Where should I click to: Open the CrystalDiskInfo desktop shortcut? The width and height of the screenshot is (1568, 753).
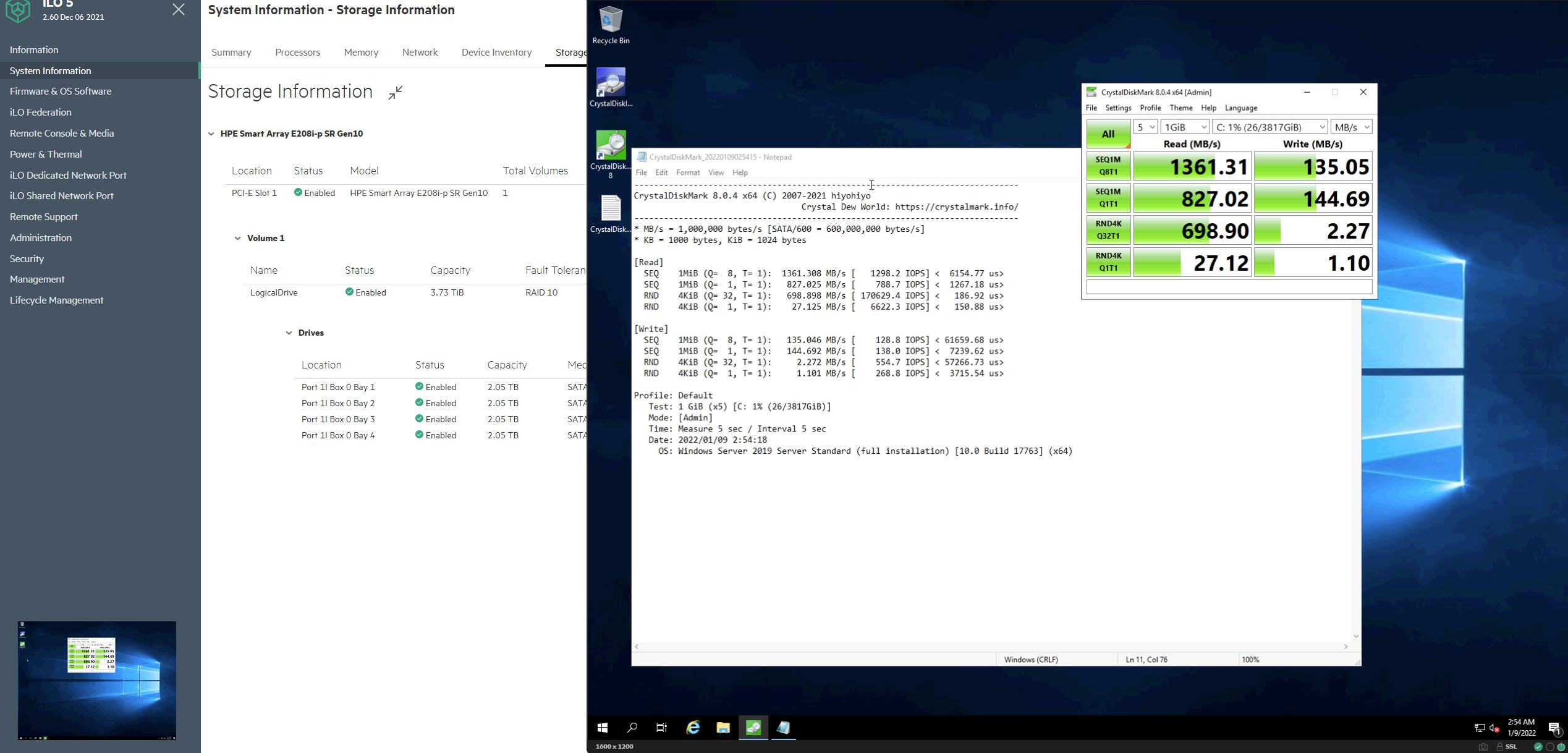pyautogui.click(x=611, y=88)
